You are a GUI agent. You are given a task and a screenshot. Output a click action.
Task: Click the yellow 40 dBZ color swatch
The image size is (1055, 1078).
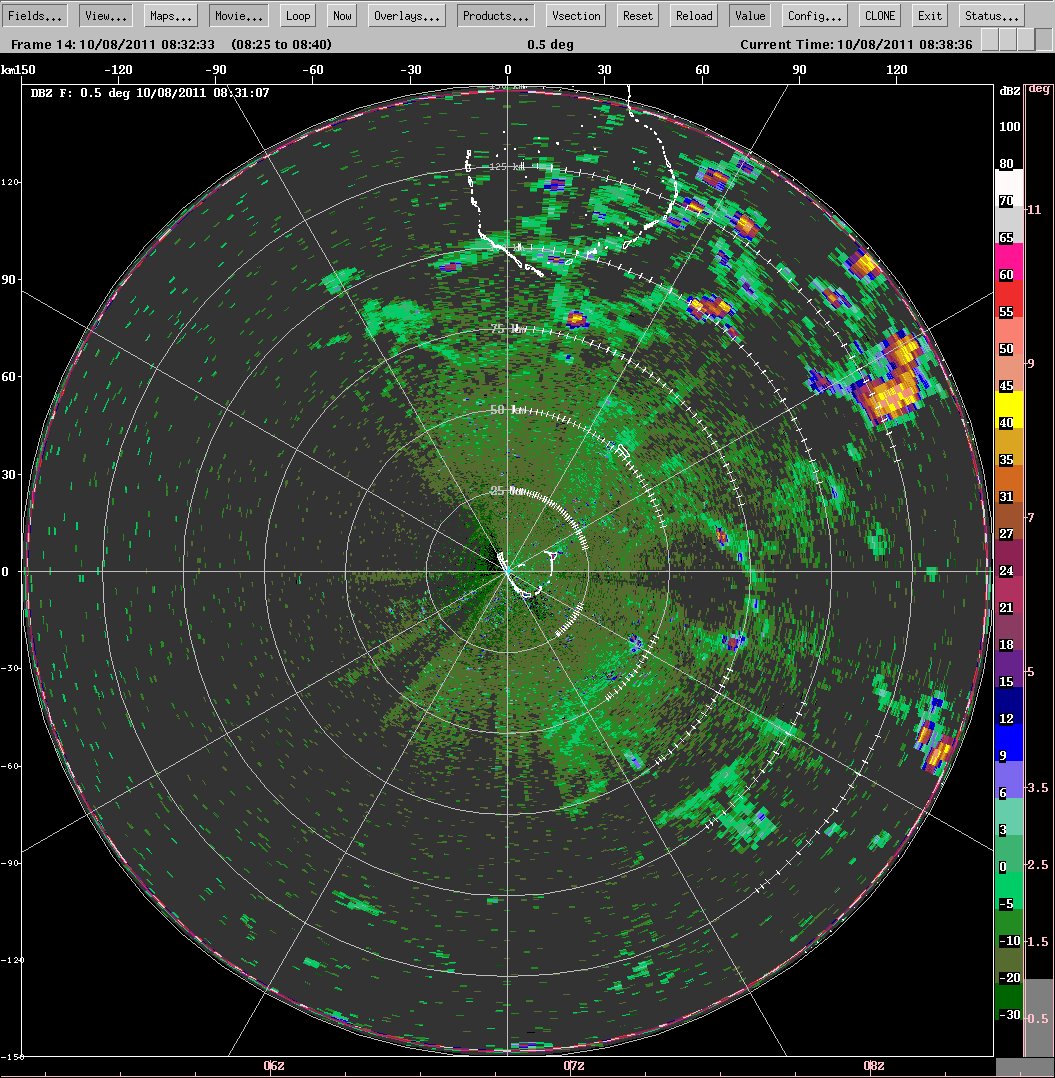click(1009, 410)
